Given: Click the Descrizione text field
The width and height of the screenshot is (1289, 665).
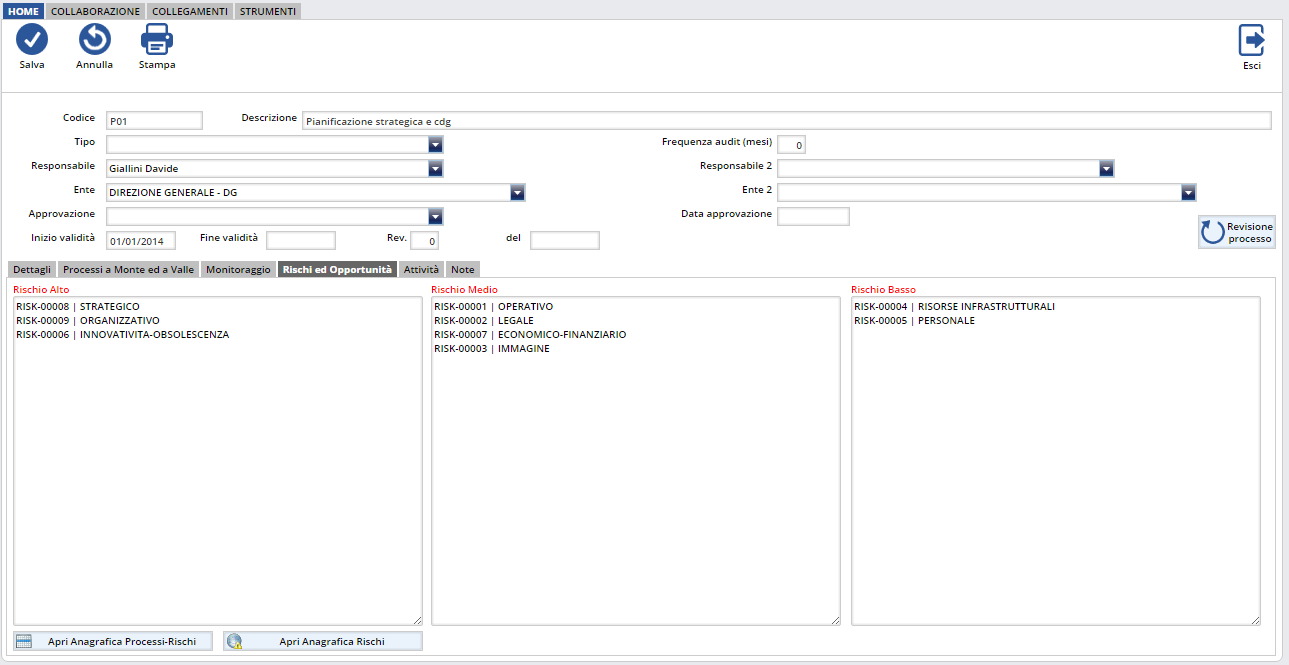Looking at the screenshot, I should [786, 121].
